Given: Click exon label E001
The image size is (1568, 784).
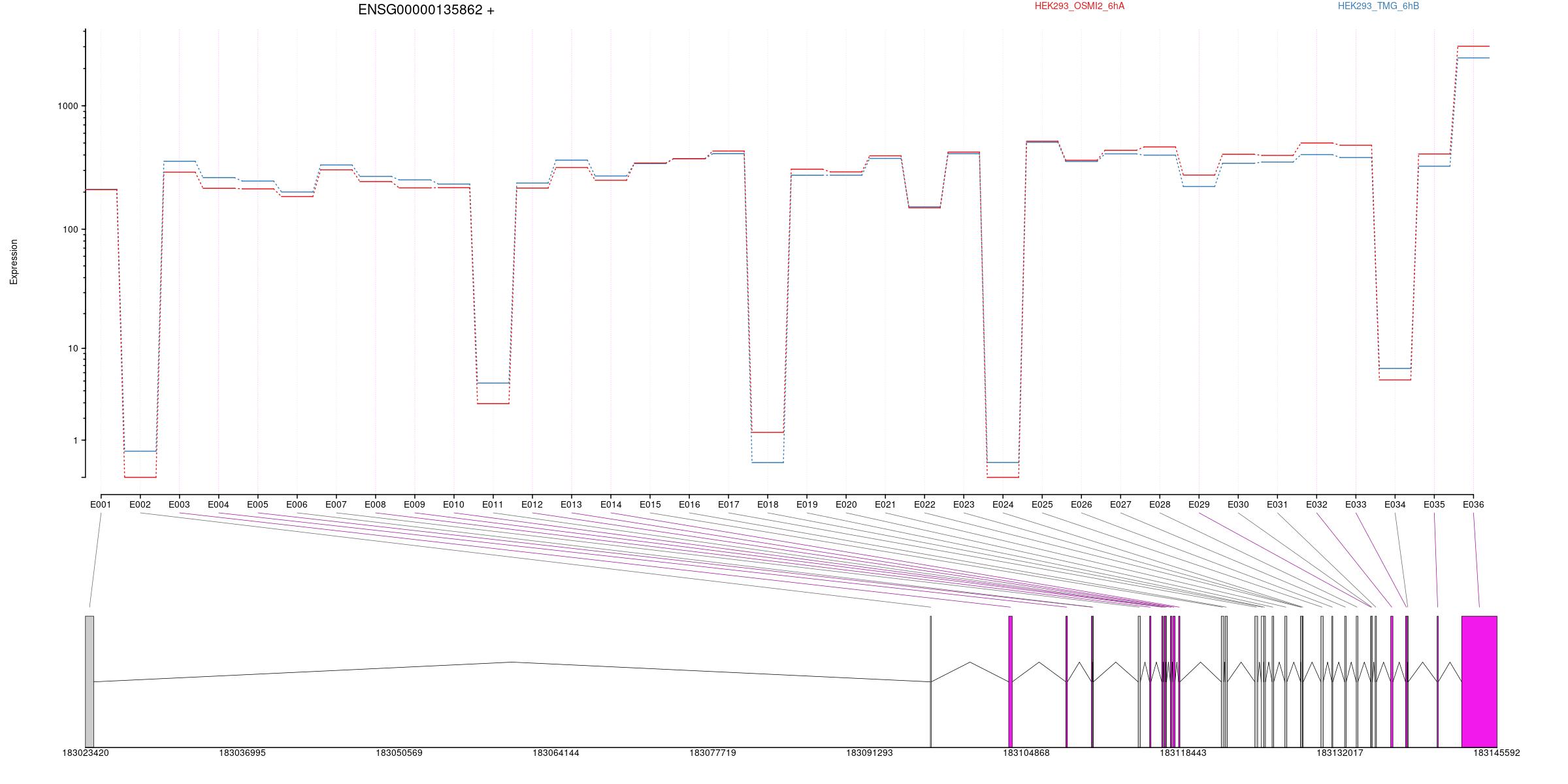Looking at the screenshot, I should 101,504.
